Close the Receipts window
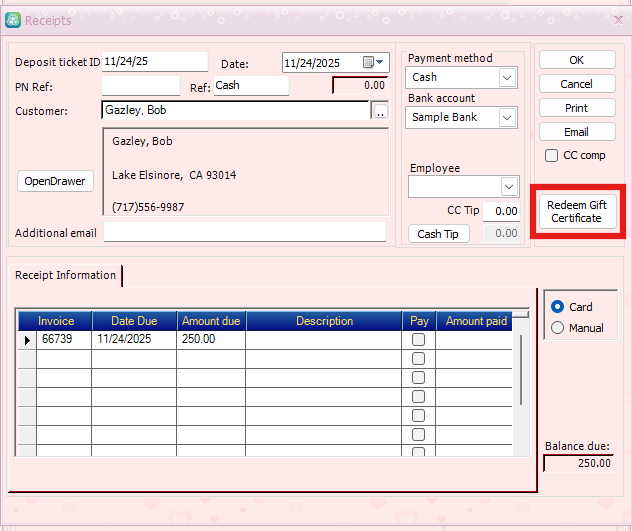The width and height of the screenshot is (632, 531). (x=617, y=19)
